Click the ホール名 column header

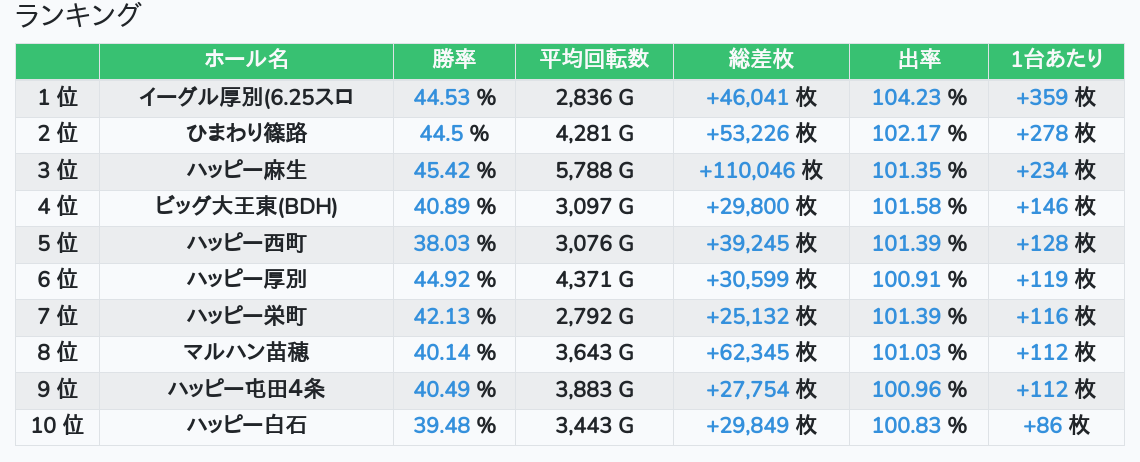246,60
